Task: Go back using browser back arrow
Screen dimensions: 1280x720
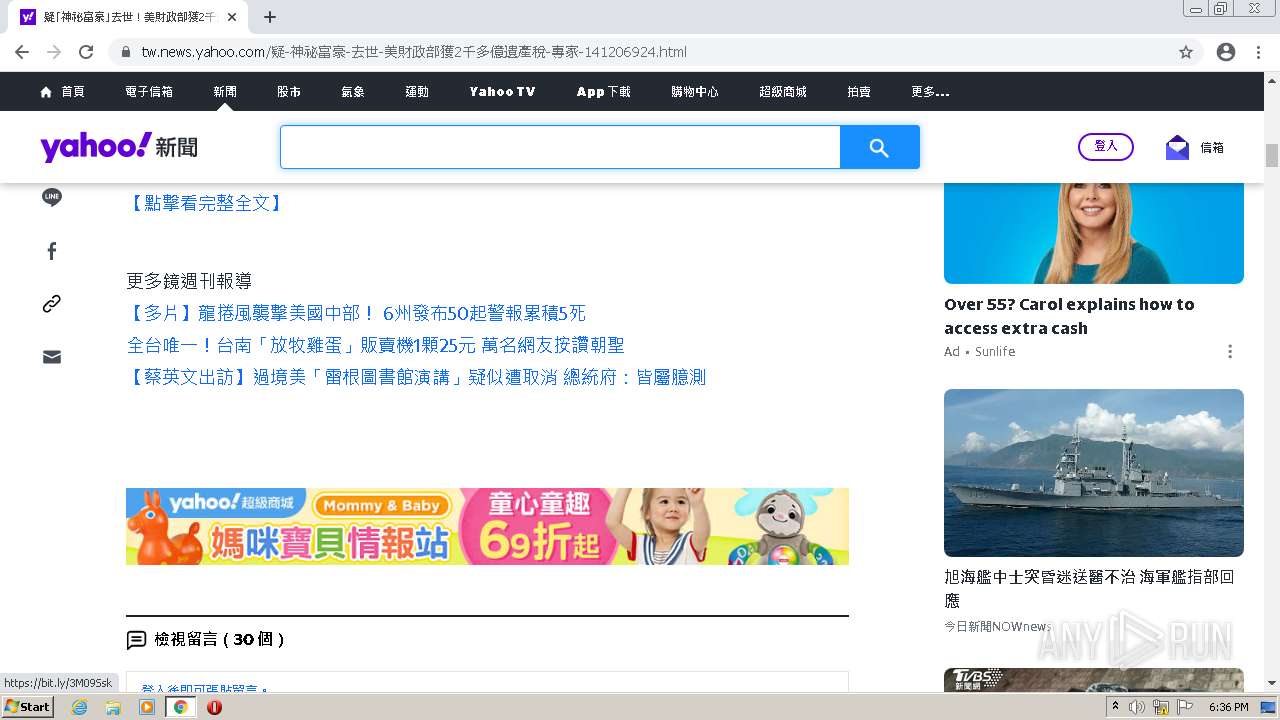Action: tap(22, 52)
